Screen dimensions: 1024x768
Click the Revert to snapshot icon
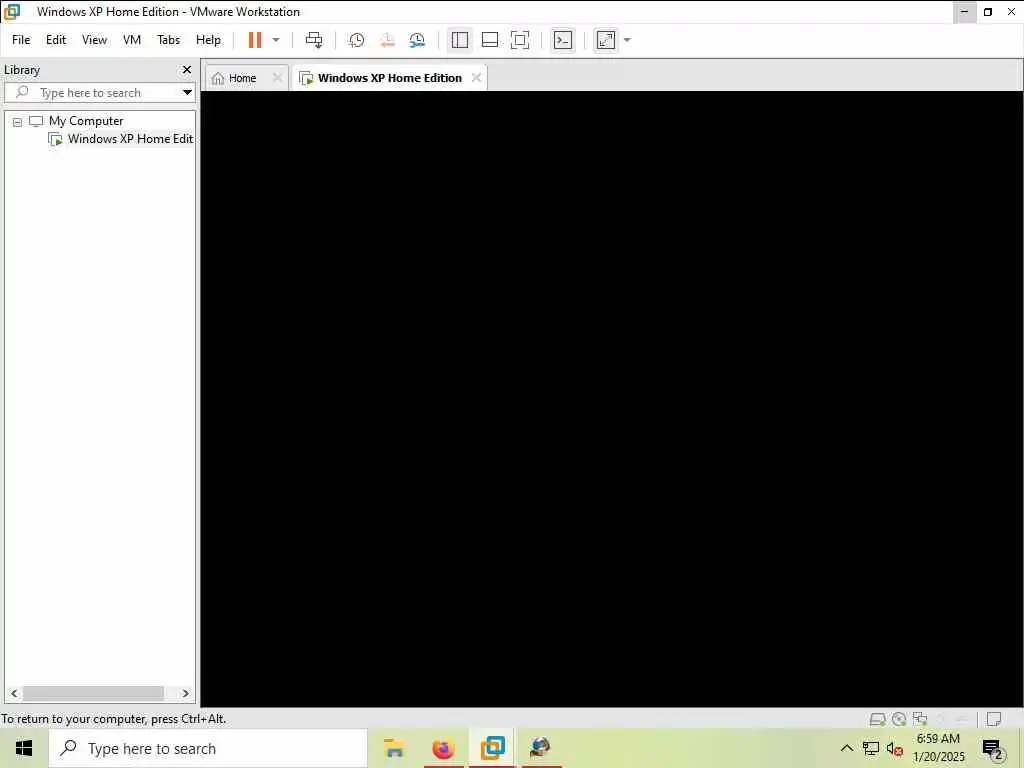click(x=387, y=40)
